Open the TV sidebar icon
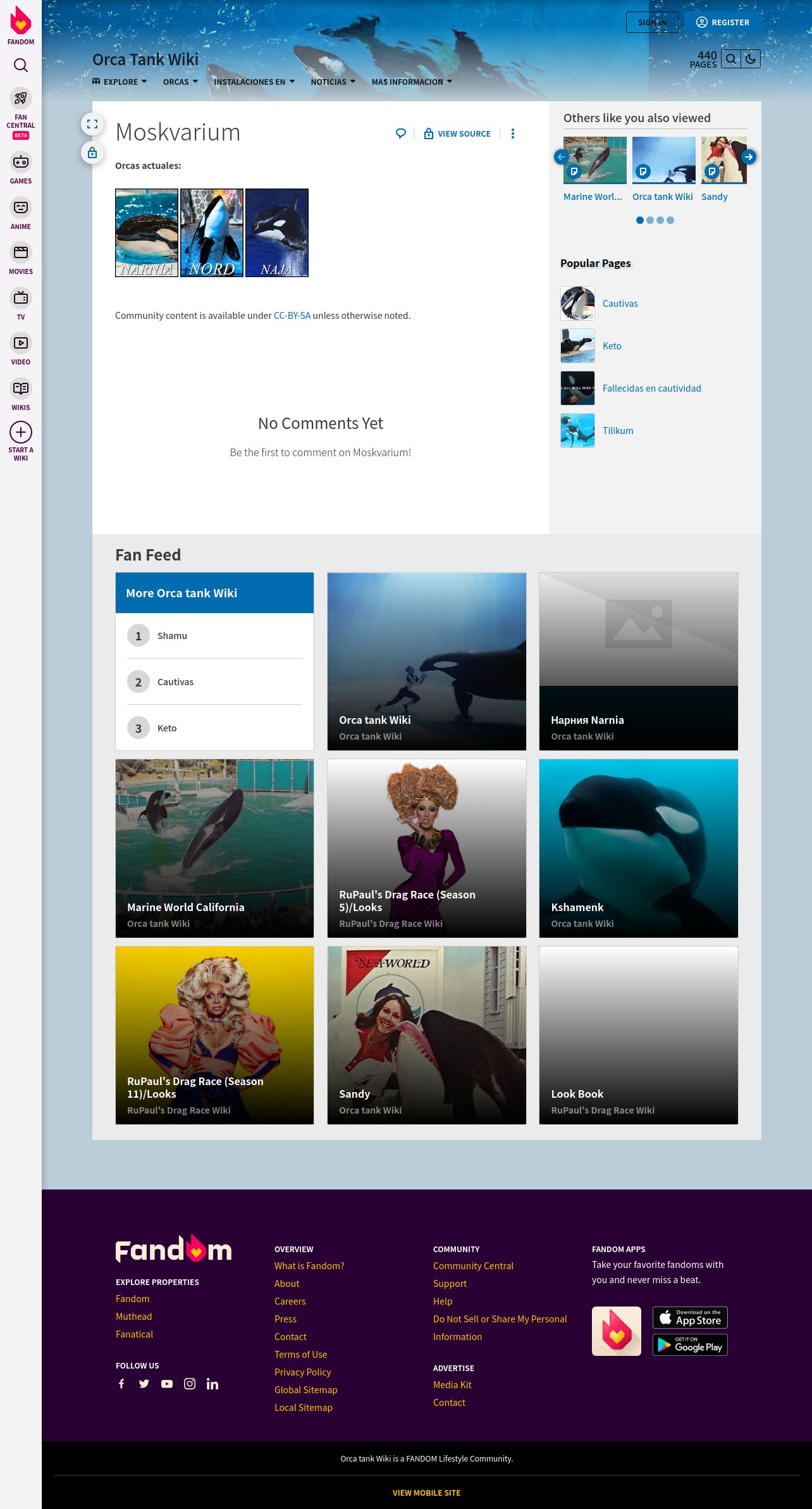This screenshot has width=812, height=1509. (x=21, y=298)
